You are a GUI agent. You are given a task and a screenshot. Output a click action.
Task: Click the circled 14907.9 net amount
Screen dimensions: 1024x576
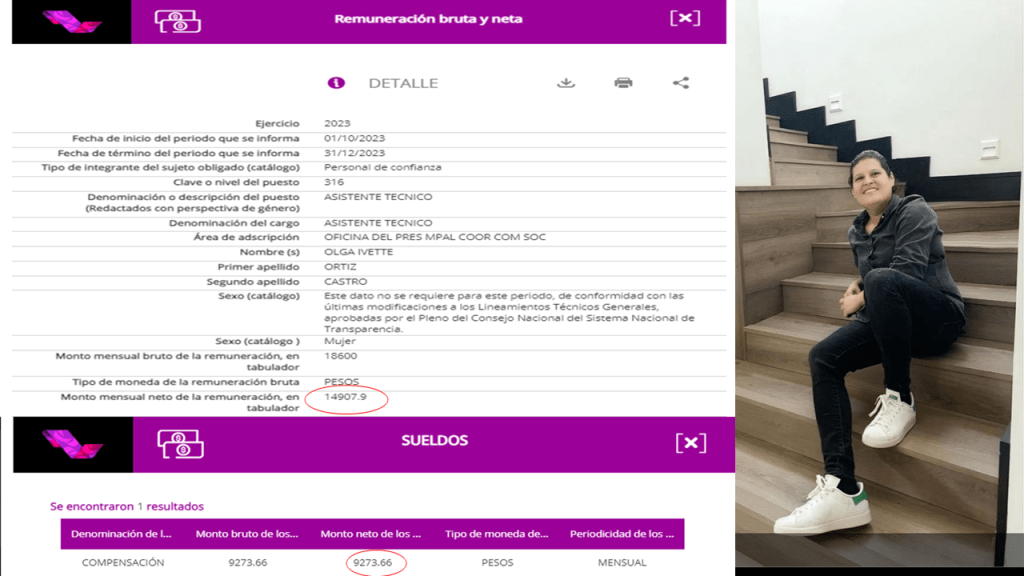pyautogui.click(x=346, y=399)
